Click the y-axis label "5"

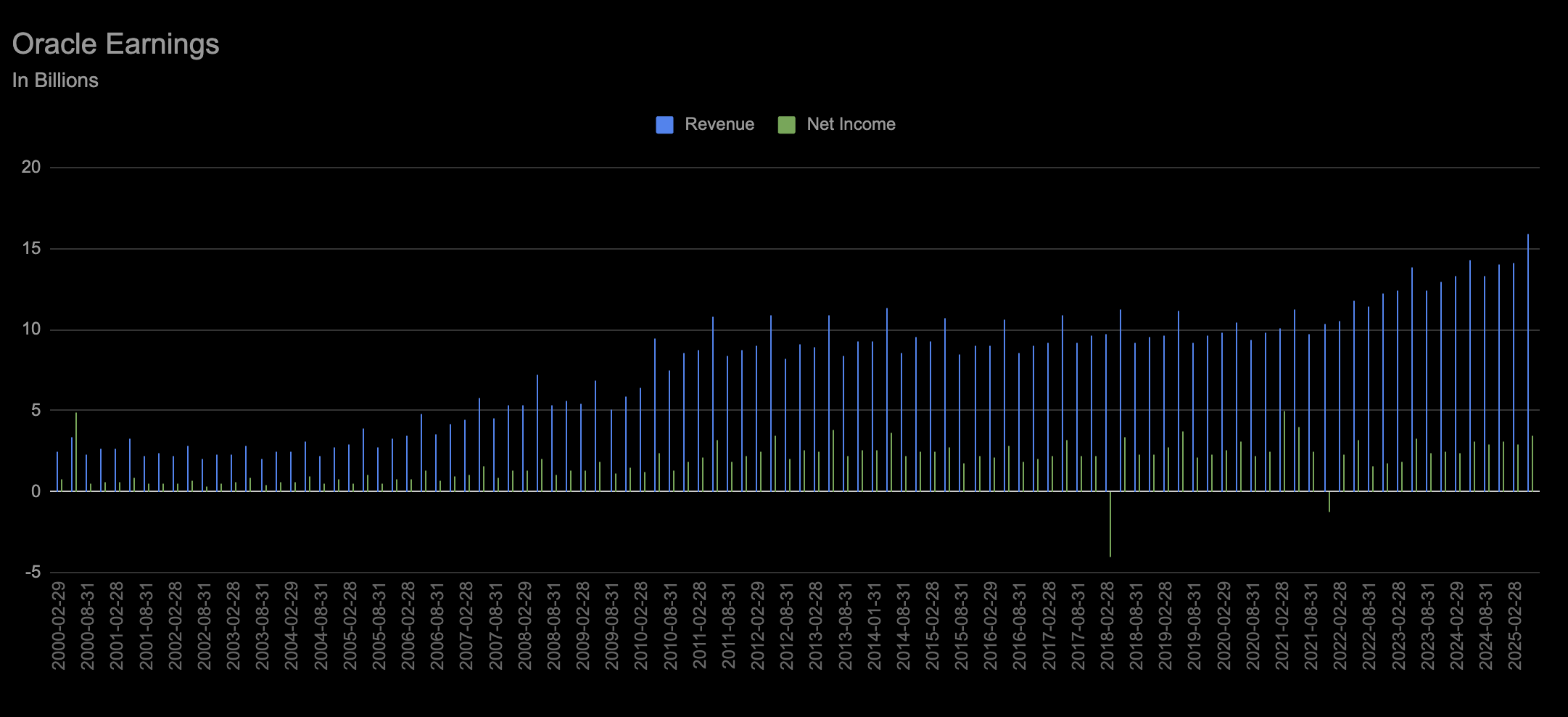click(36, 411)
